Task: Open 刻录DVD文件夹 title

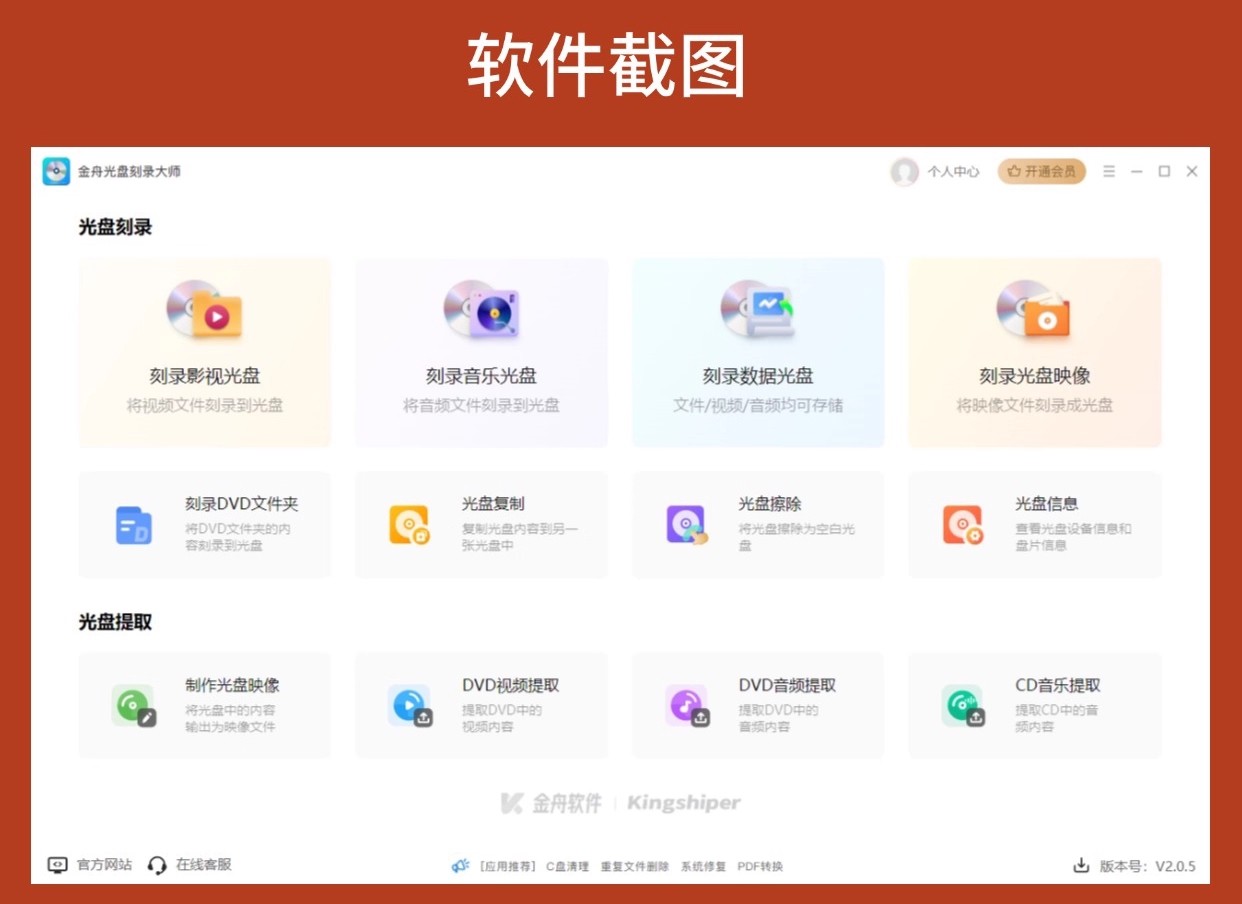Action: tap(242, 504)
